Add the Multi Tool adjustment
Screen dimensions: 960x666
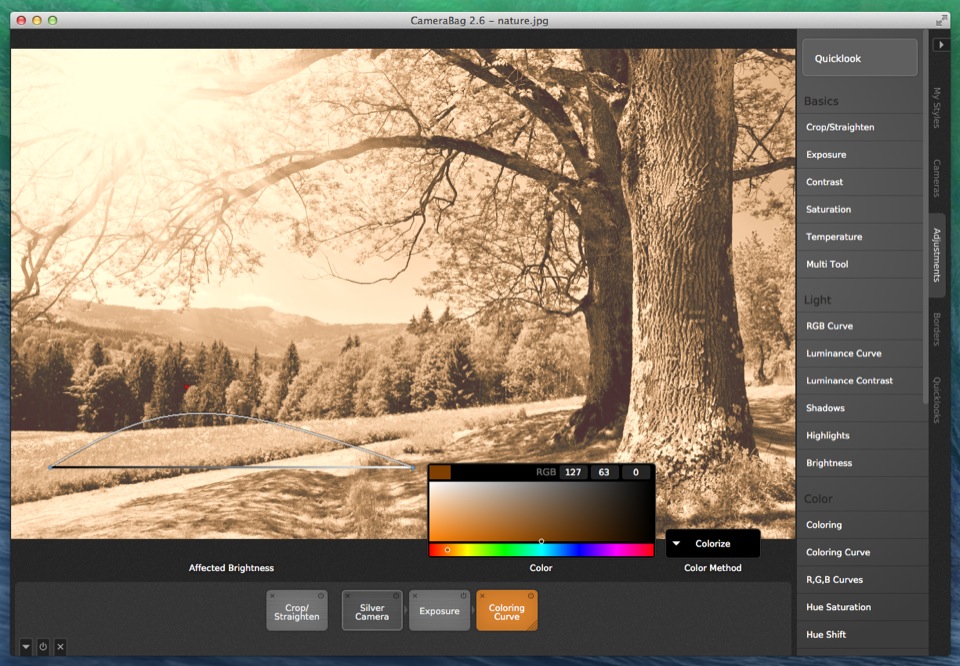click(860, 264)
